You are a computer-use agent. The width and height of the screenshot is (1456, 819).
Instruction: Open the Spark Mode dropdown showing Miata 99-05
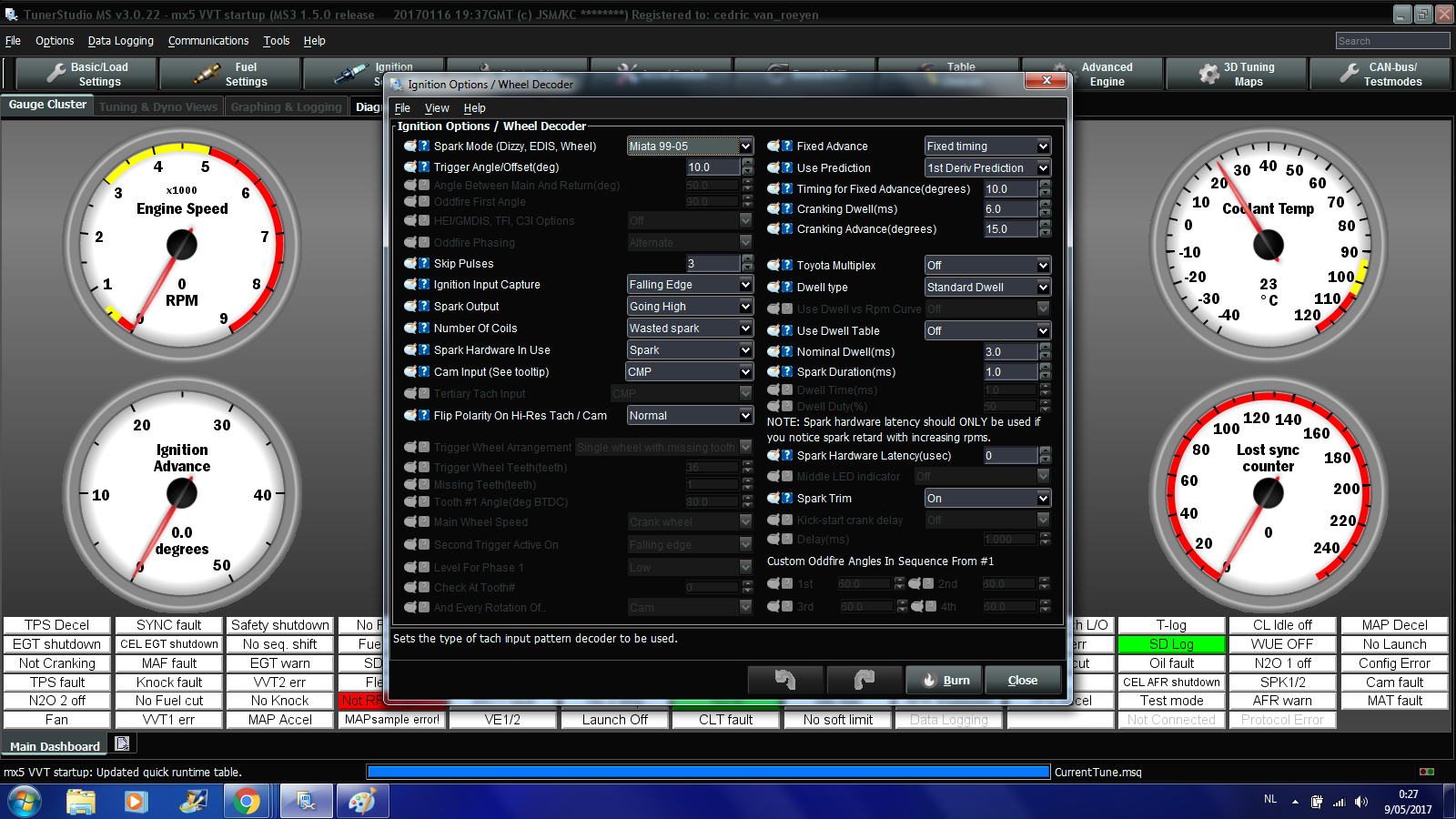(691, 146)
